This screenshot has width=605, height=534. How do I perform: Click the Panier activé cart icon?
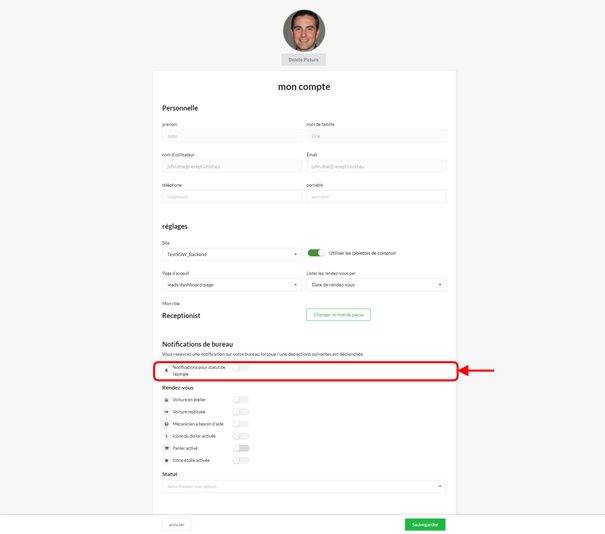[166, 448]
